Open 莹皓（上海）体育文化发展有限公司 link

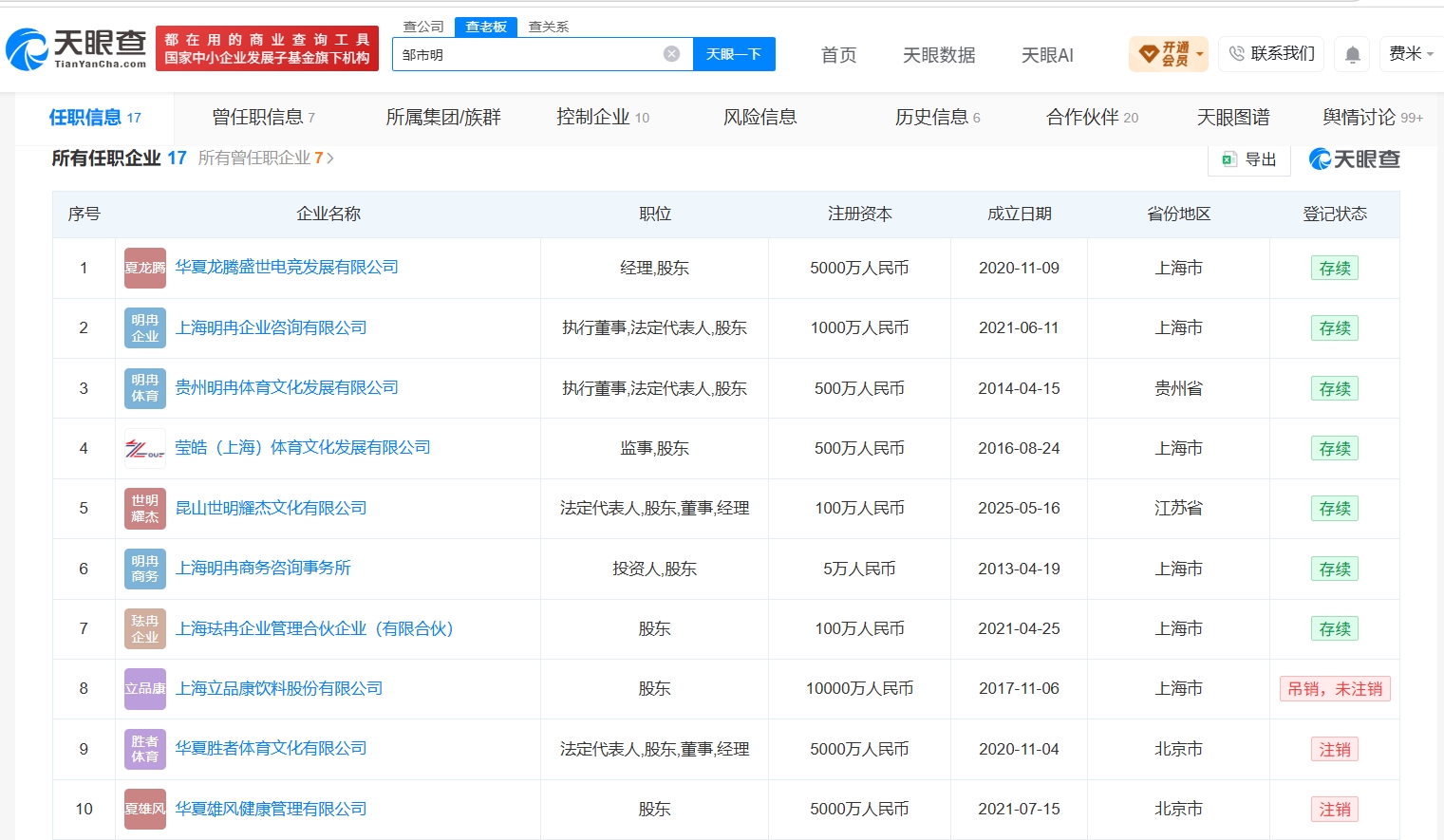(x=303, y=447)
